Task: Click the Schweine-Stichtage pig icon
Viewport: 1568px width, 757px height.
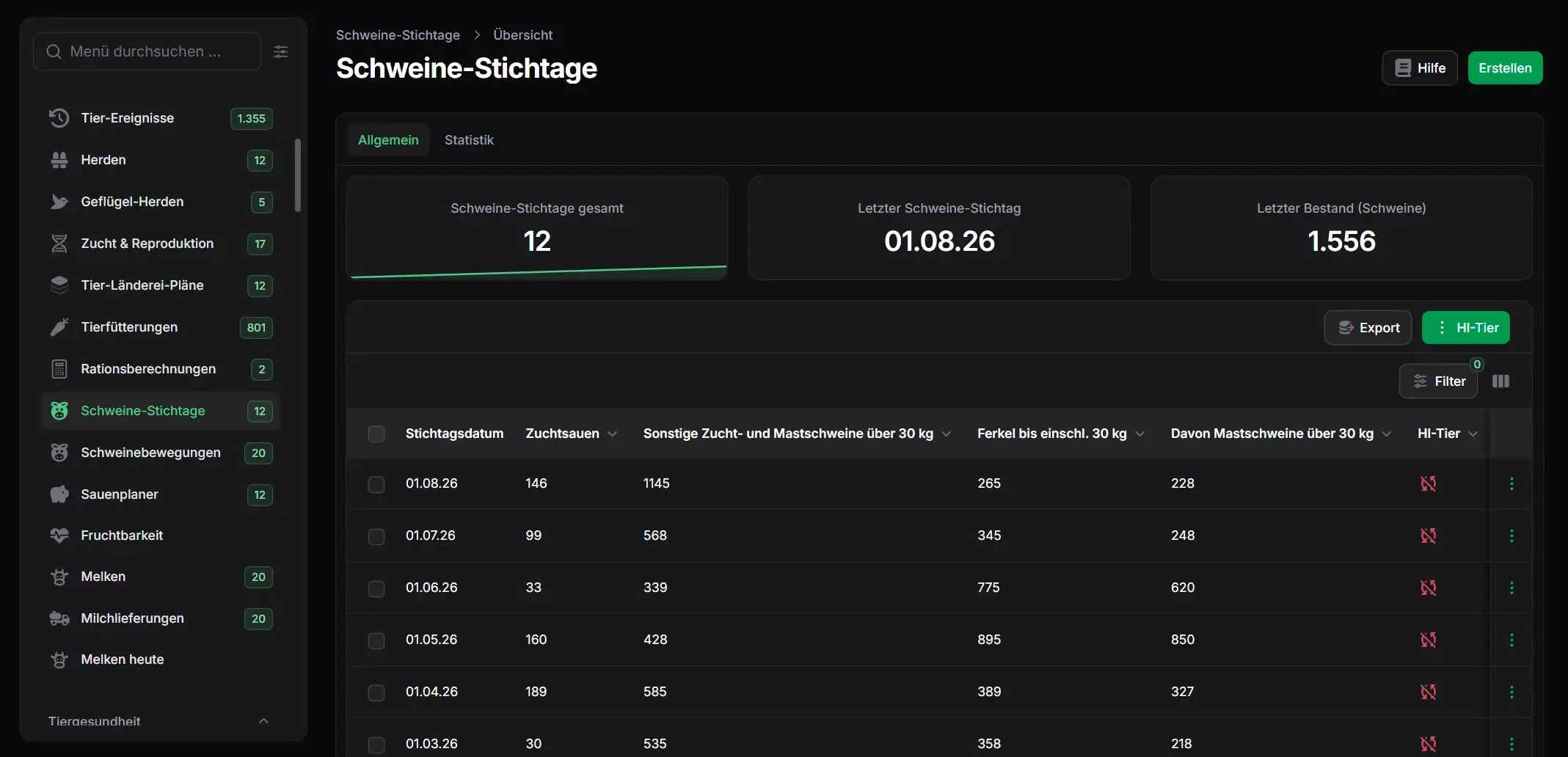Action: [59, 411]
